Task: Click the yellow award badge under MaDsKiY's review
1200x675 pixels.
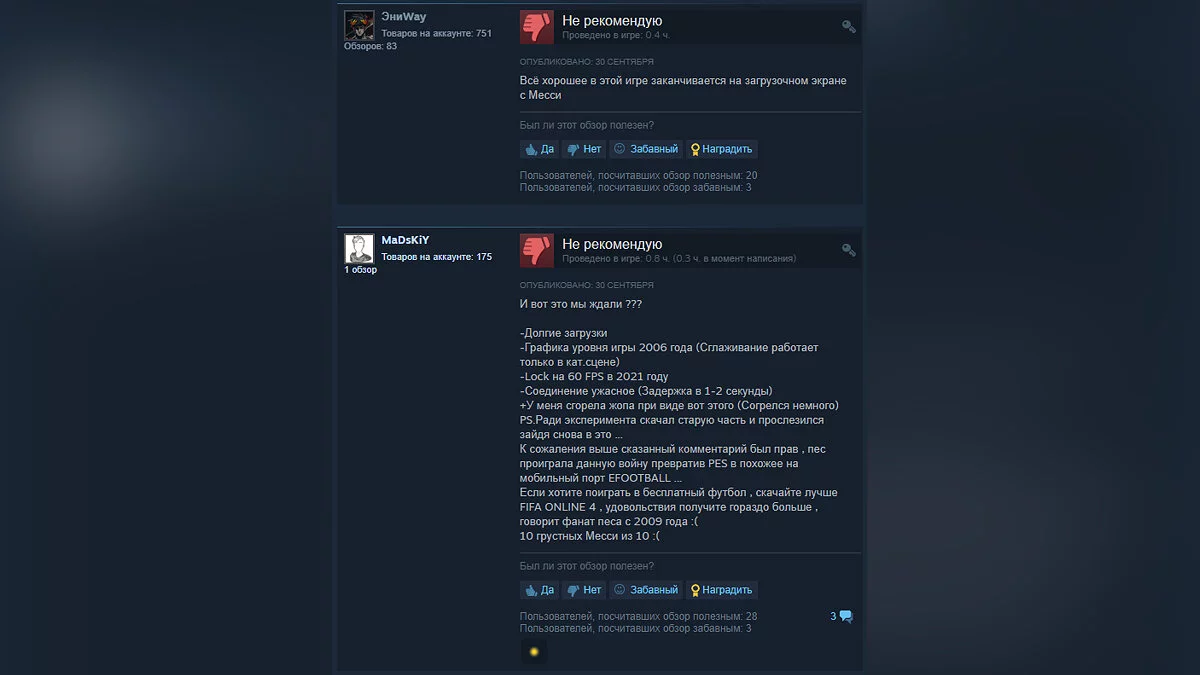Action: 534,652
